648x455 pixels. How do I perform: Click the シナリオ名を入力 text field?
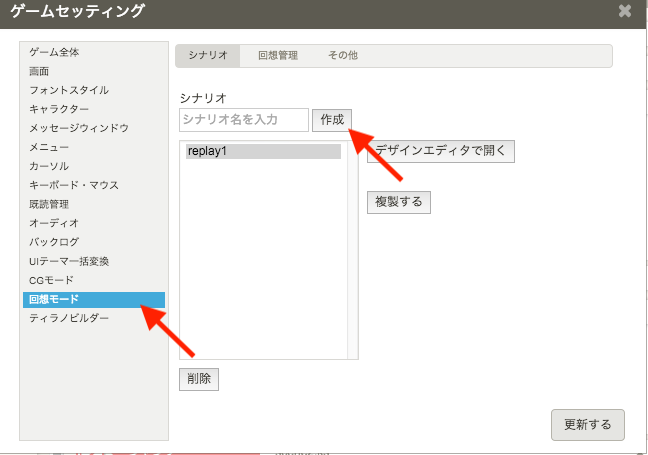244,120
